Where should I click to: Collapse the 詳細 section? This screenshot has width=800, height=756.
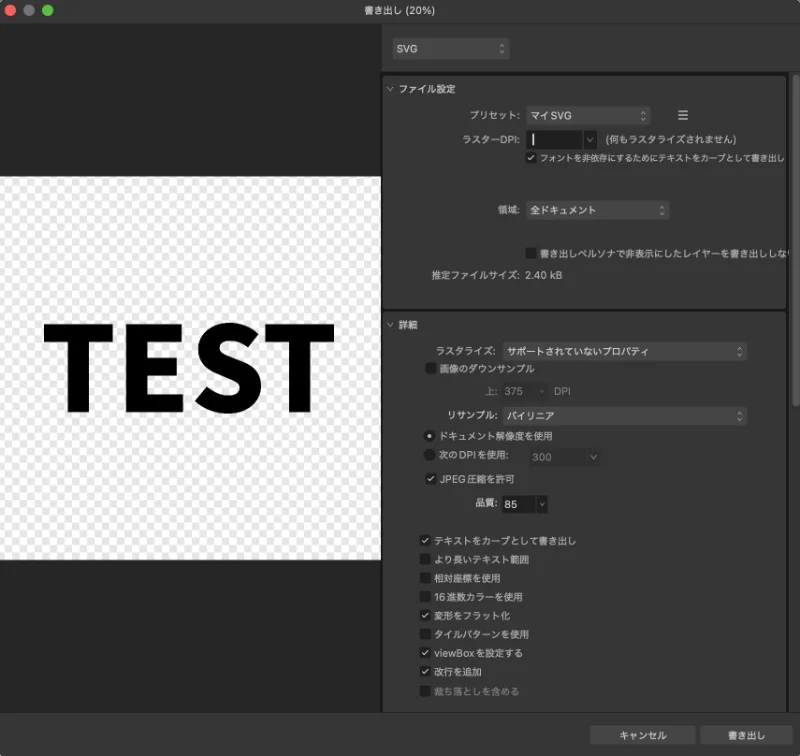coord(390,324)
